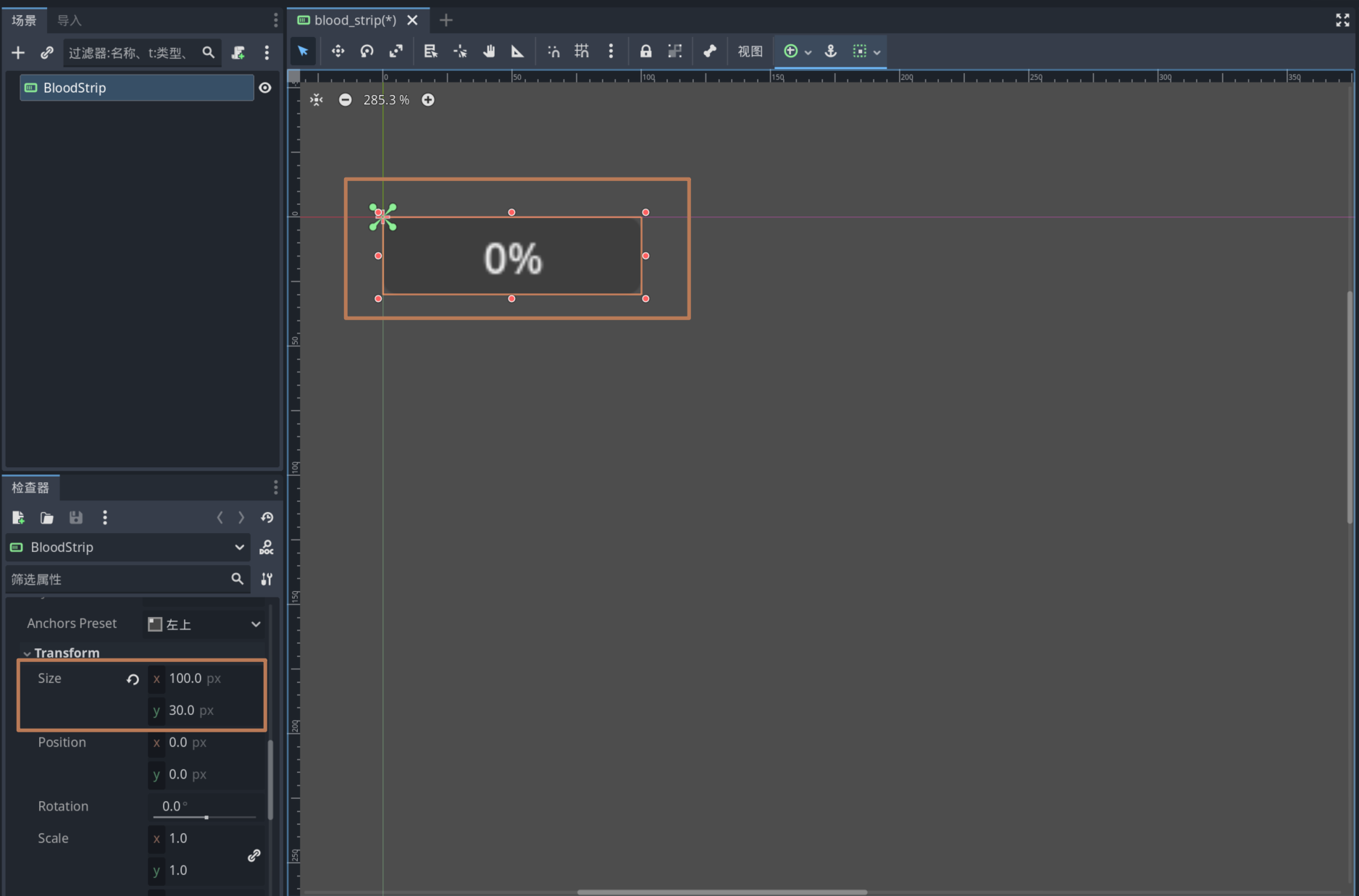Reset zoom via 285.3 % label
The width and height of the screenshot is (1359, 896).
(386, 100)
